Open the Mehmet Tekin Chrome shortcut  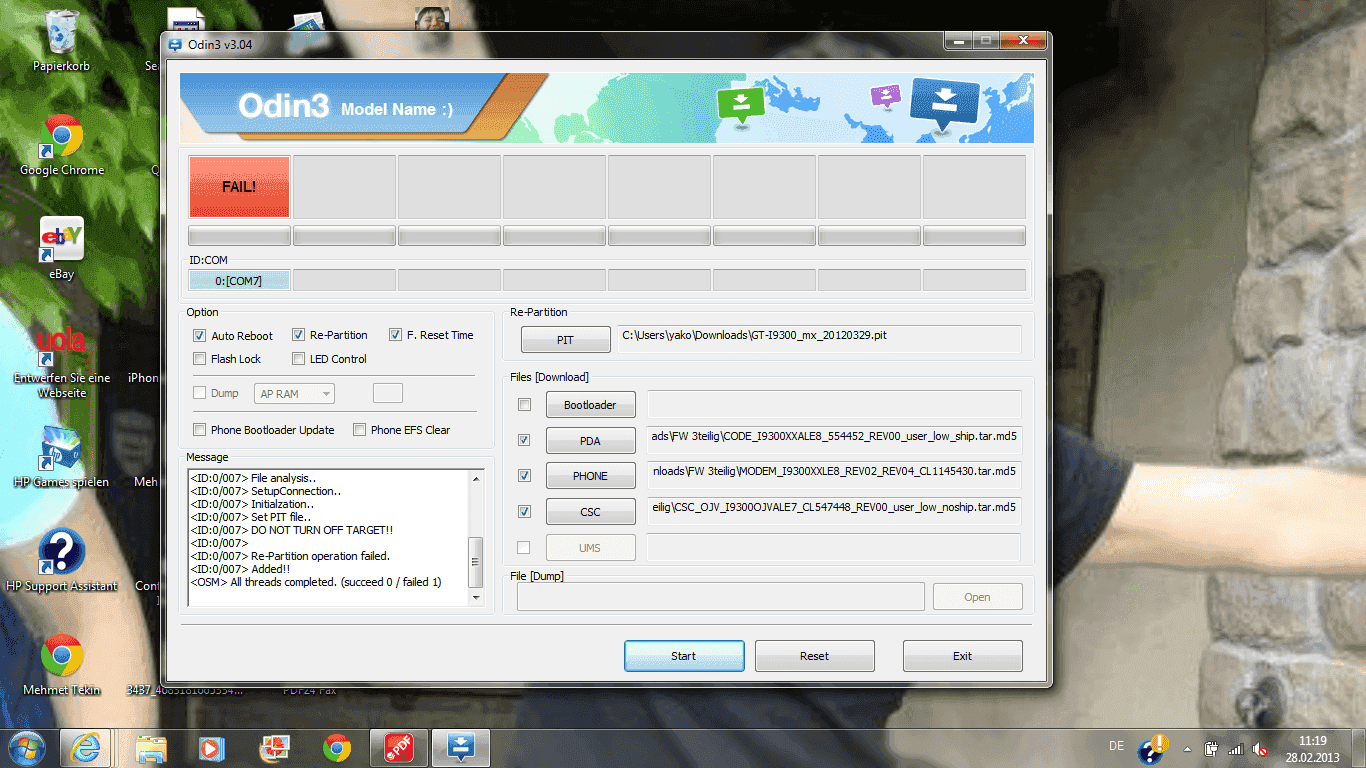point(61,664)
